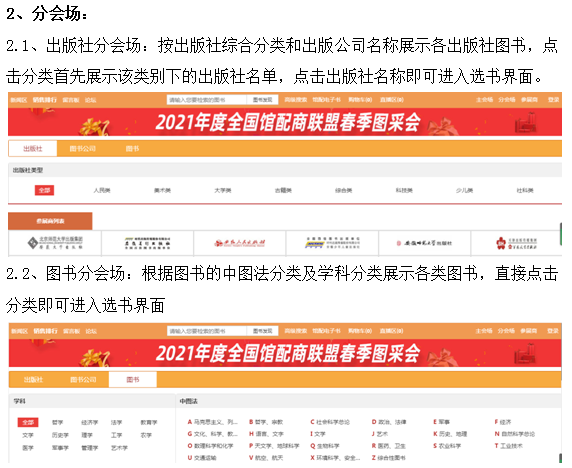This screenshot has width=572, height=468.
Task: Select the highlighted 全部 publisher type filter
Action: tap(45, 190)
